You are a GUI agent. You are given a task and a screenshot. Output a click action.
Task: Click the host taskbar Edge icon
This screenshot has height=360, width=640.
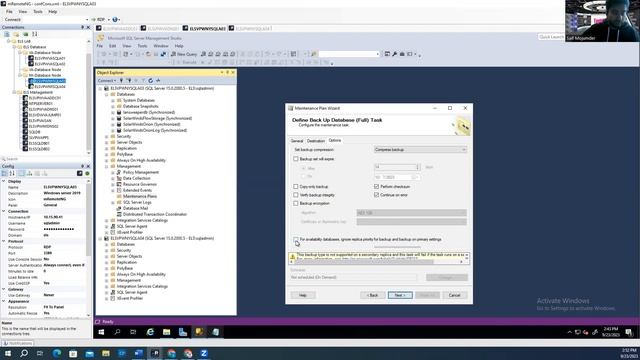(x=57, y=353)
